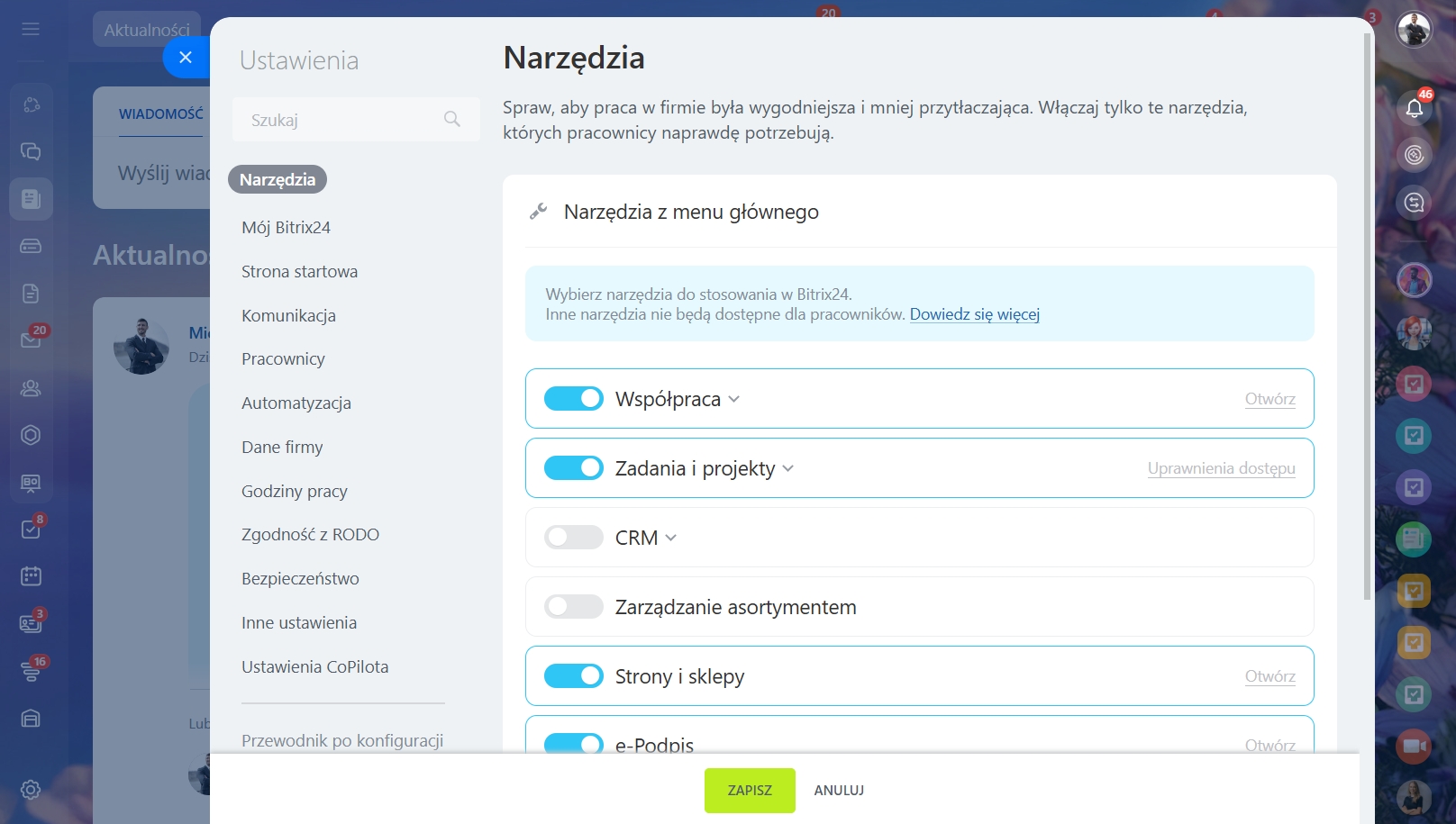1456x824 pixels.
Task: Select the Narzędzia settings section
Action: 278,179
